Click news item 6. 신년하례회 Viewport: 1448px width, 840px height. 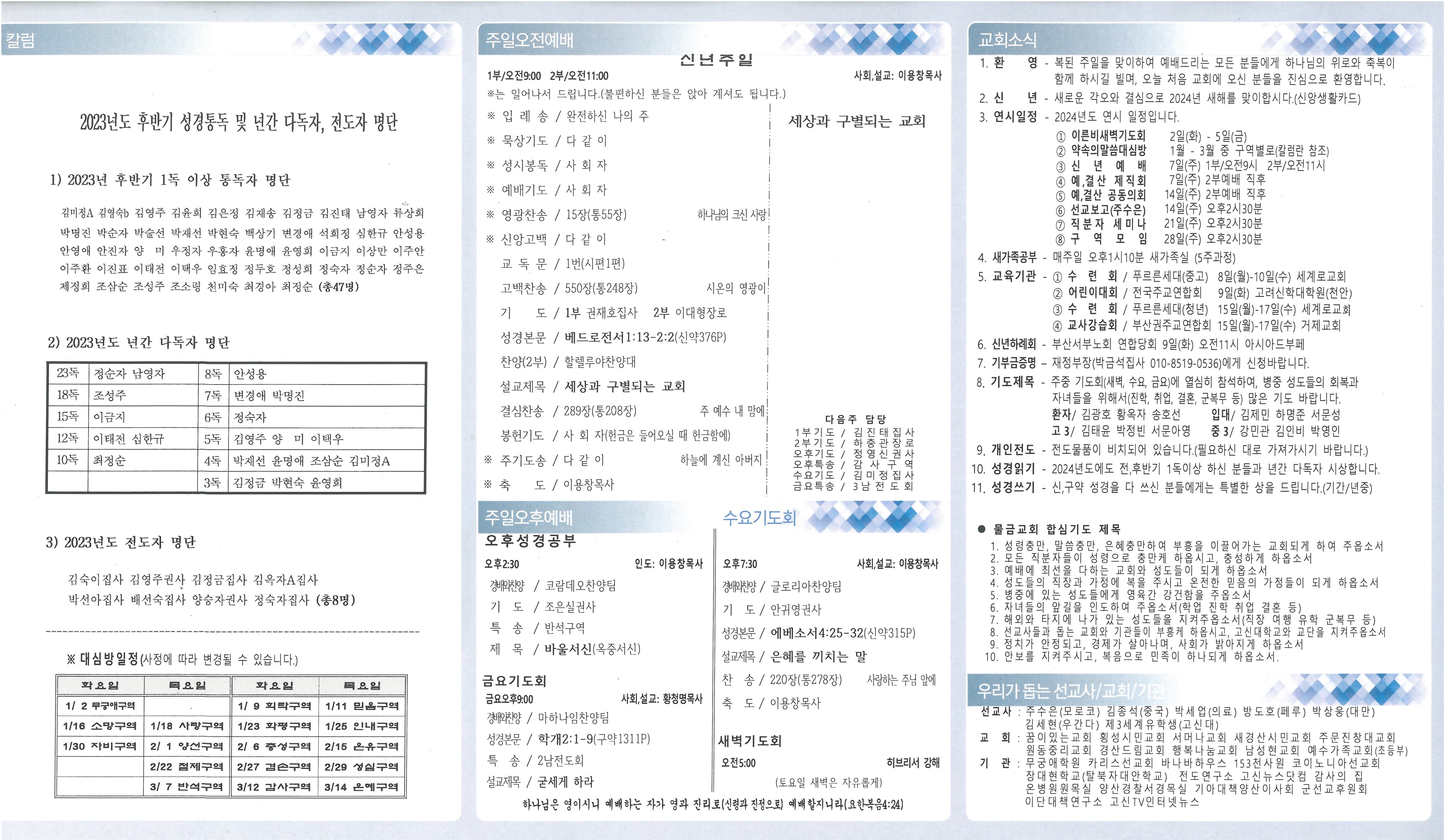tap(1141, 345)
